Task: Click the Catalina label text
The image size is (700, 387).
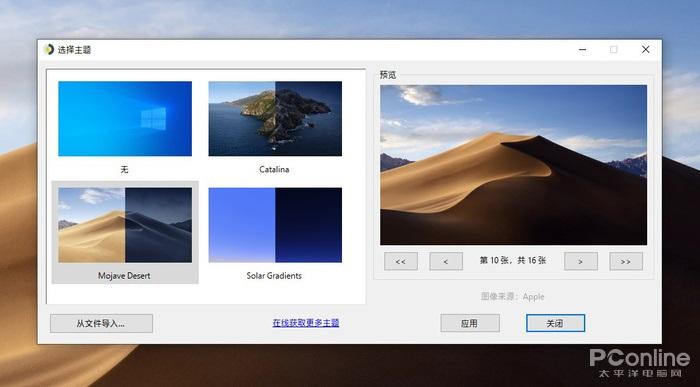Action: pos(274,169)
